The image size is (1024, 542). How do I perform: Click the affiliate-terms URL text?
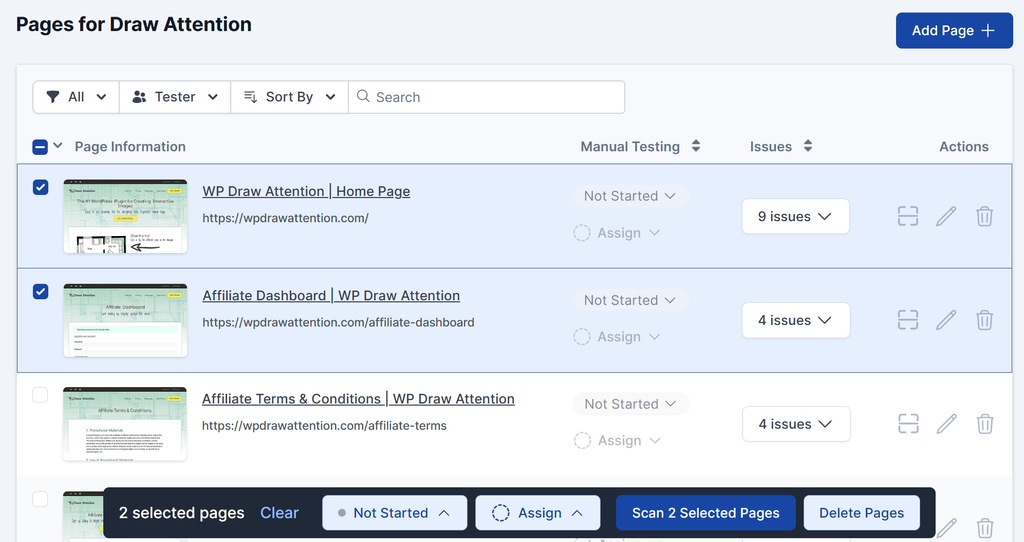pyautogui.click(x=325, y=426)
